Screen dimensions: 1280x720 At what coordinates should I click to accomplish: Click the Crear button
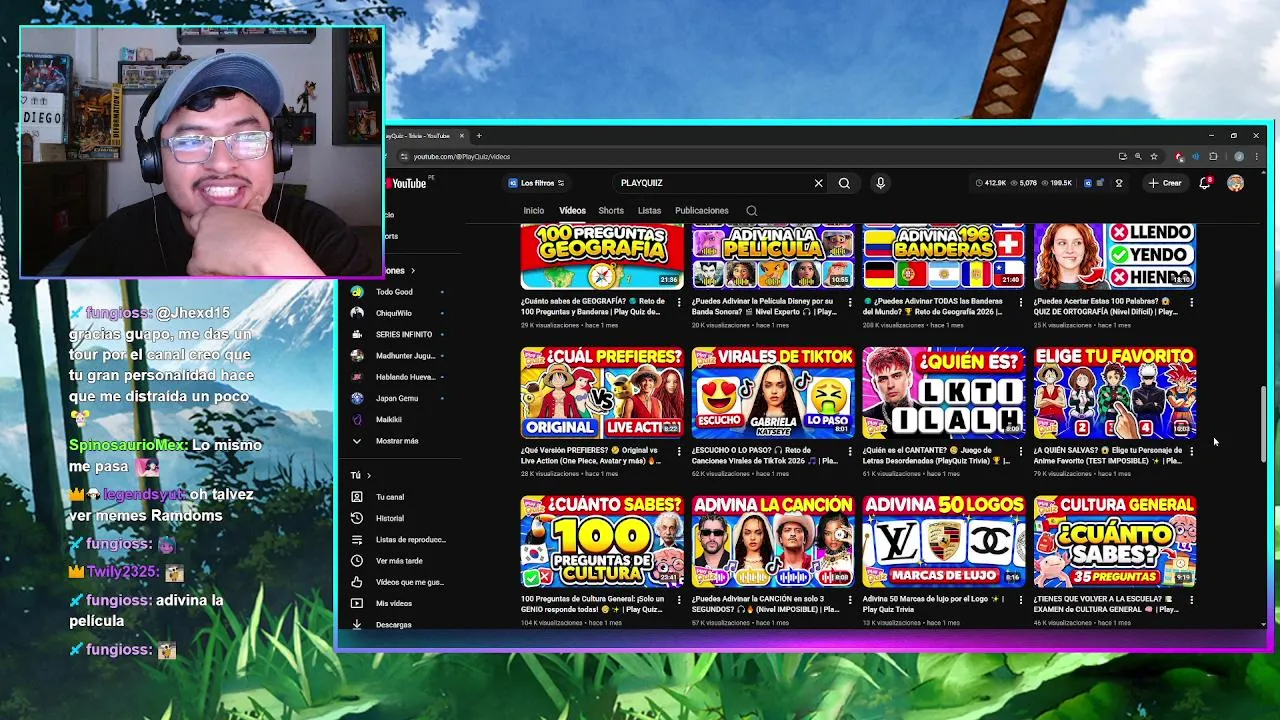tap(1165, 183)
